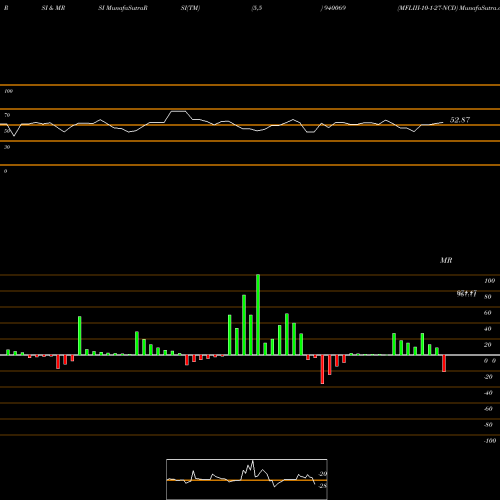
Task: Click the RSI axis label 100
Action: (9, 91)
